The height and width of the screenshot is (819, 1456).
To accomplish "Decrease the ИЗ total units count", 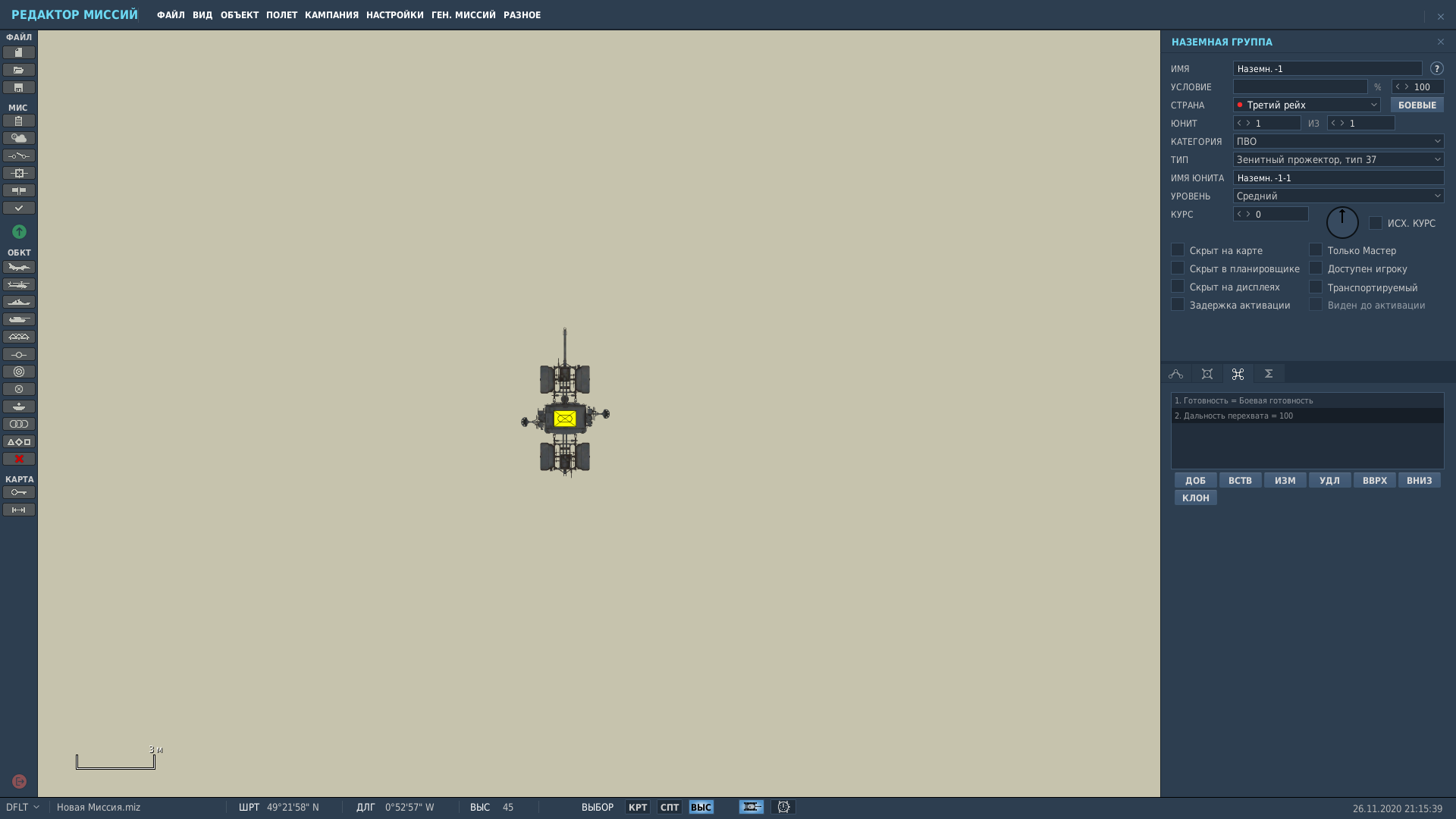I will click(1333, 123).
